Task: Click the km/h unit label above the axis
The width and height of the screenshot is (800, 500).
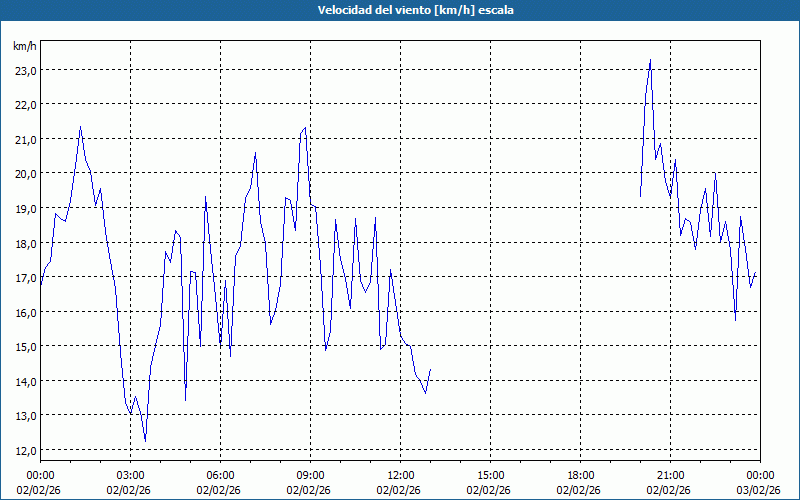Action: coord(25,46)
